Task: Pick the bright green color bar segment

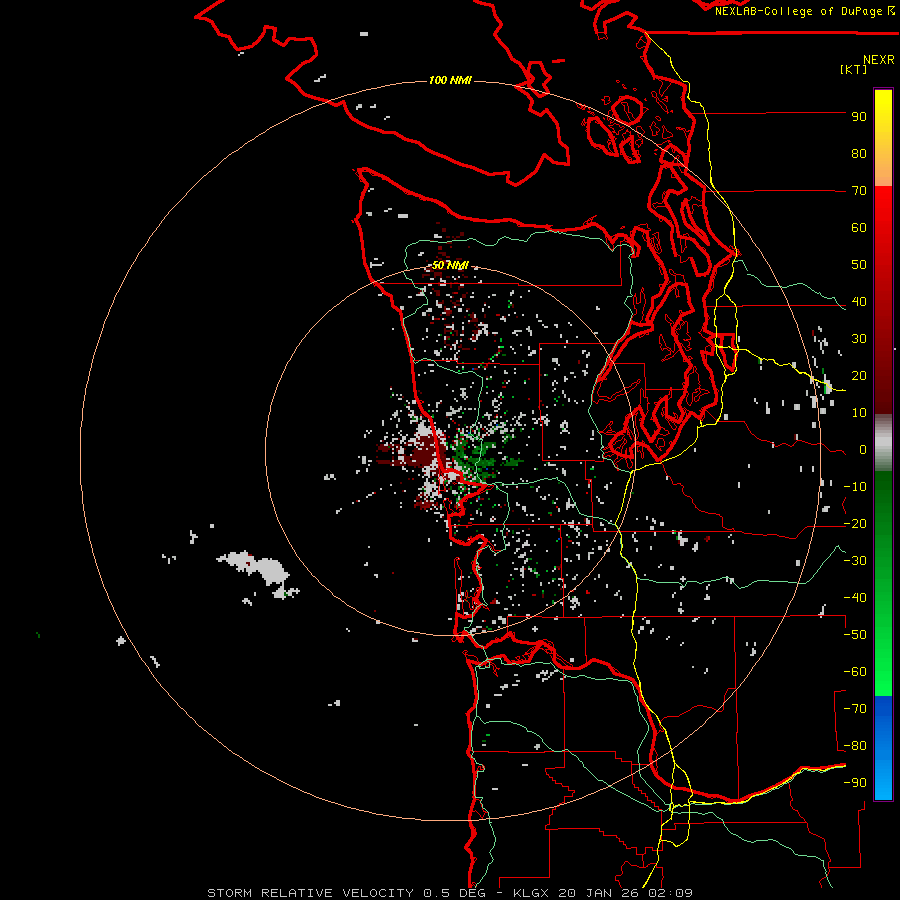Action: (x=883, y=677)
